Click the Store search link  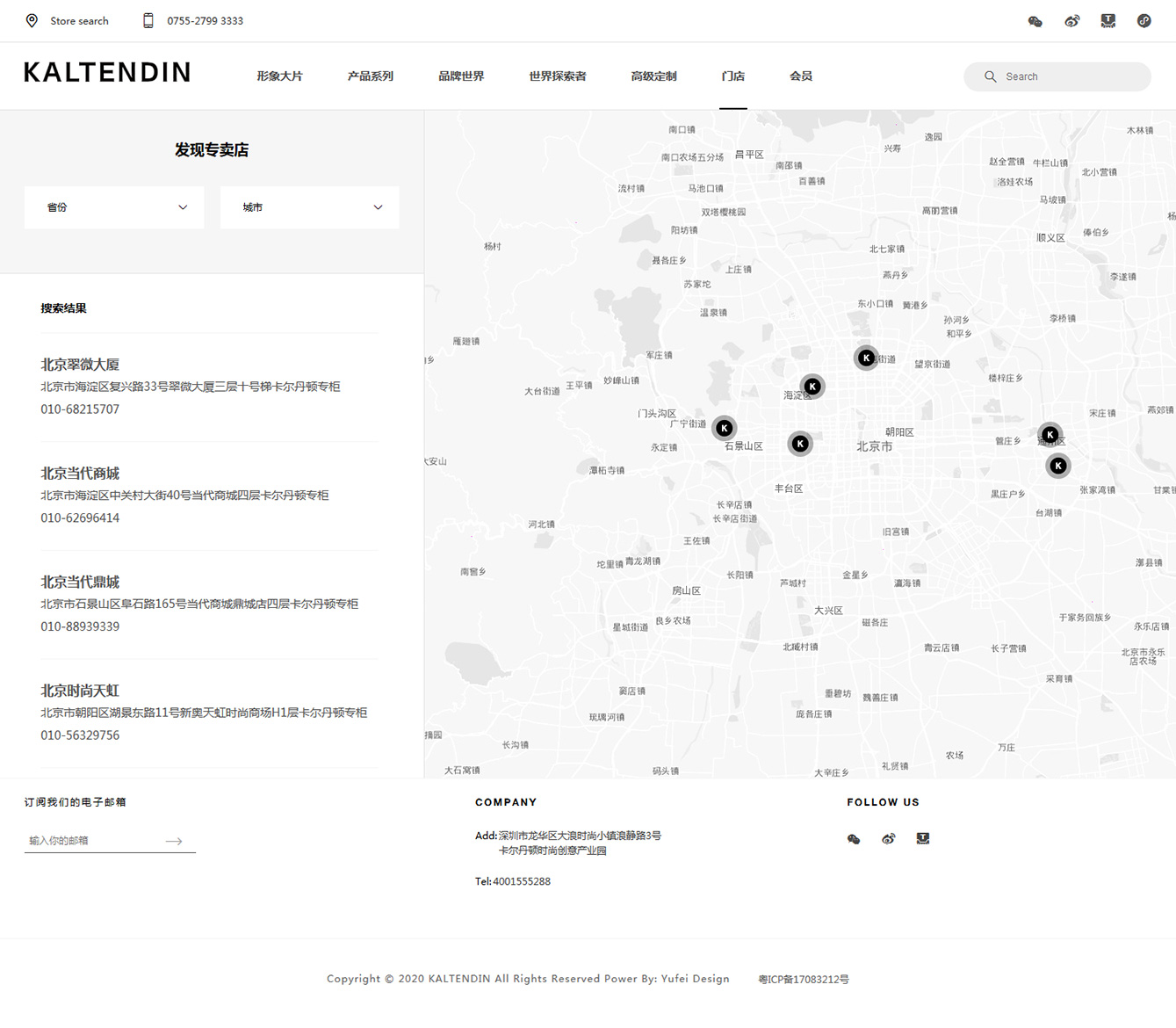pyautogui.click(x=78, y=21)
